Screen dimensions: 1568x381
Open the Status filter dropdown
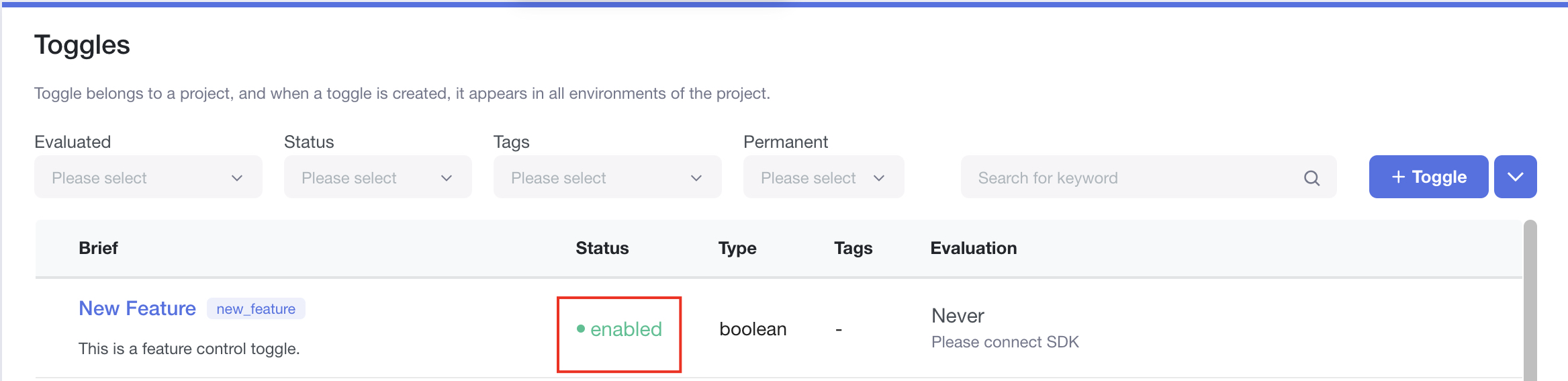coord(377,177)
